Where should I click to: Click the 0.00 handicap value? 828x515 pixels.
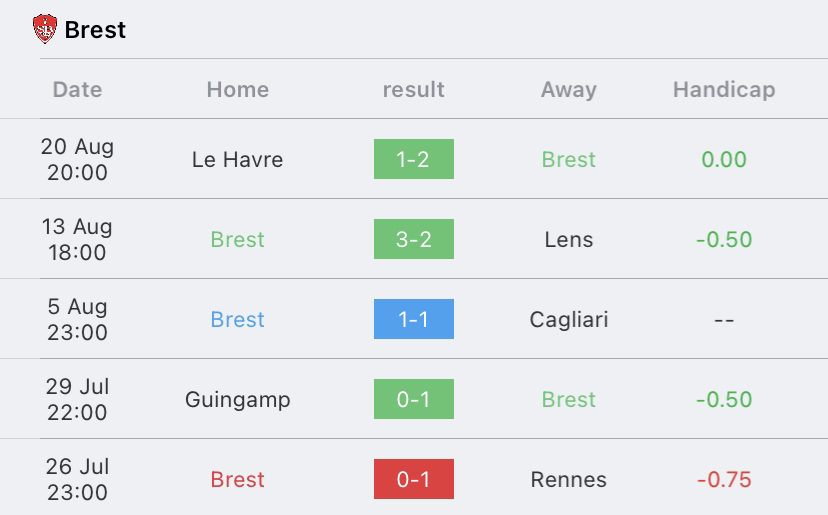pos(724,160)
